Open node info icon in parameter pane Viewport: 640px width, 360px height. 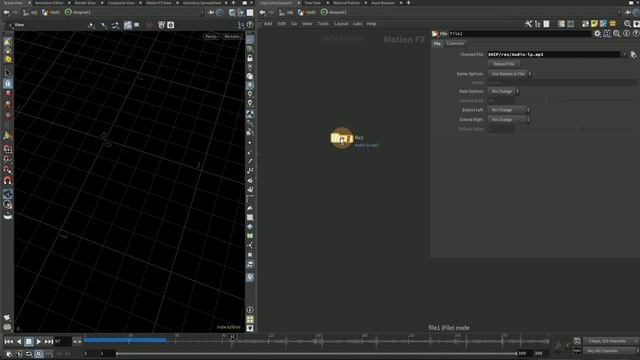(626, 33)
